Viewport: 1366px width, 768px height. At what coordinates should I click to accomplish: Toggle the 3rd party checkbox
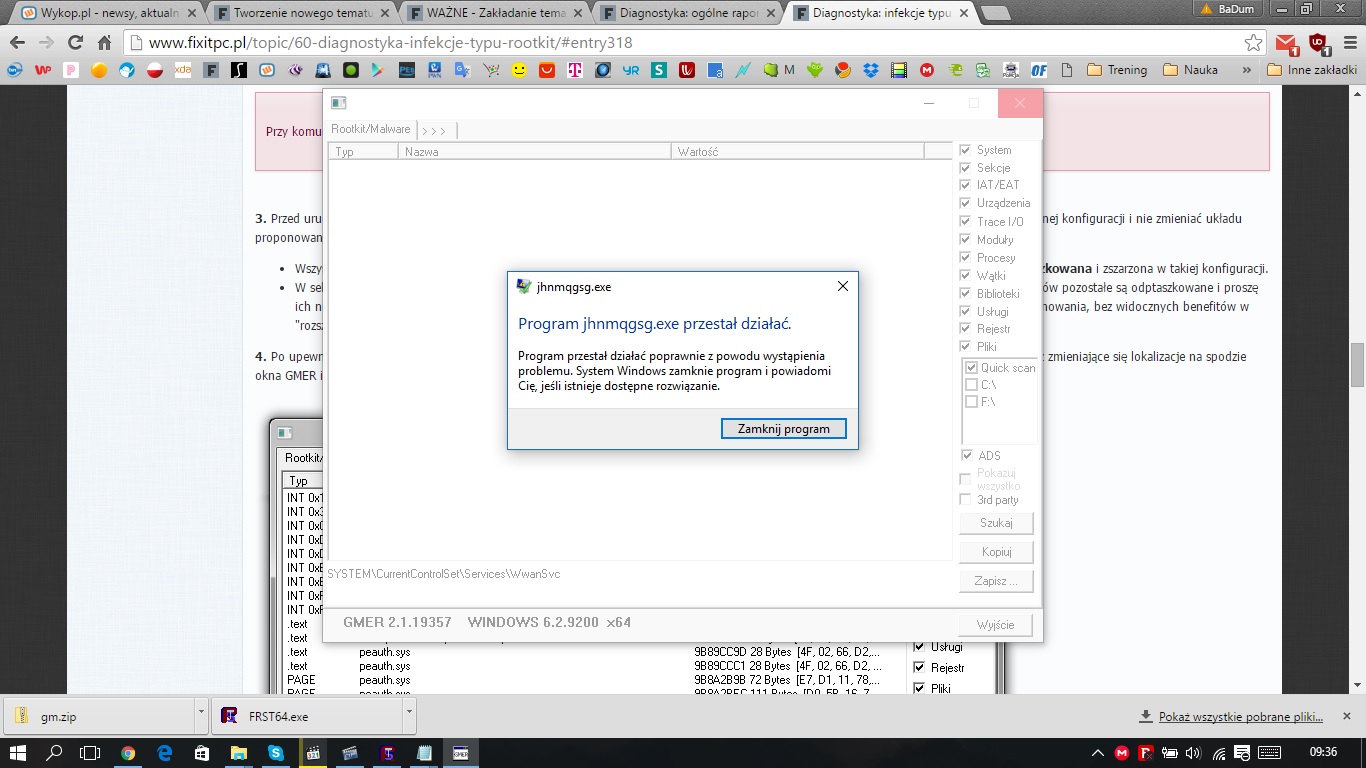pyautogui.click(x=965, y=499)
